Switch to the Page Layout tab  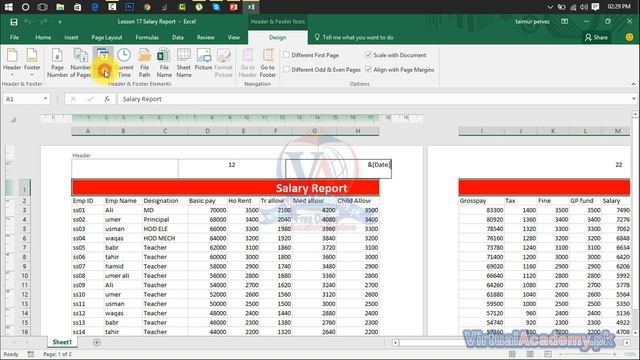point(107,37)
